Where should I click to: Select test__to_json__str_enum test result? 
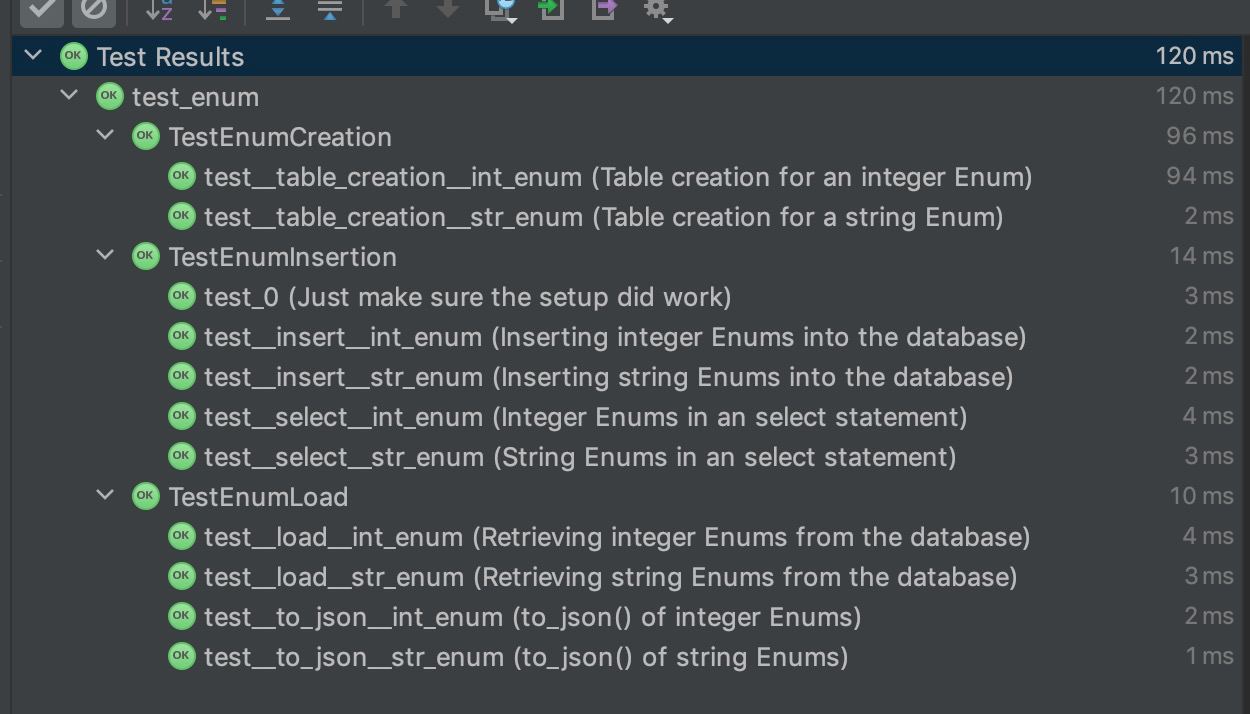tap(354, 657)
